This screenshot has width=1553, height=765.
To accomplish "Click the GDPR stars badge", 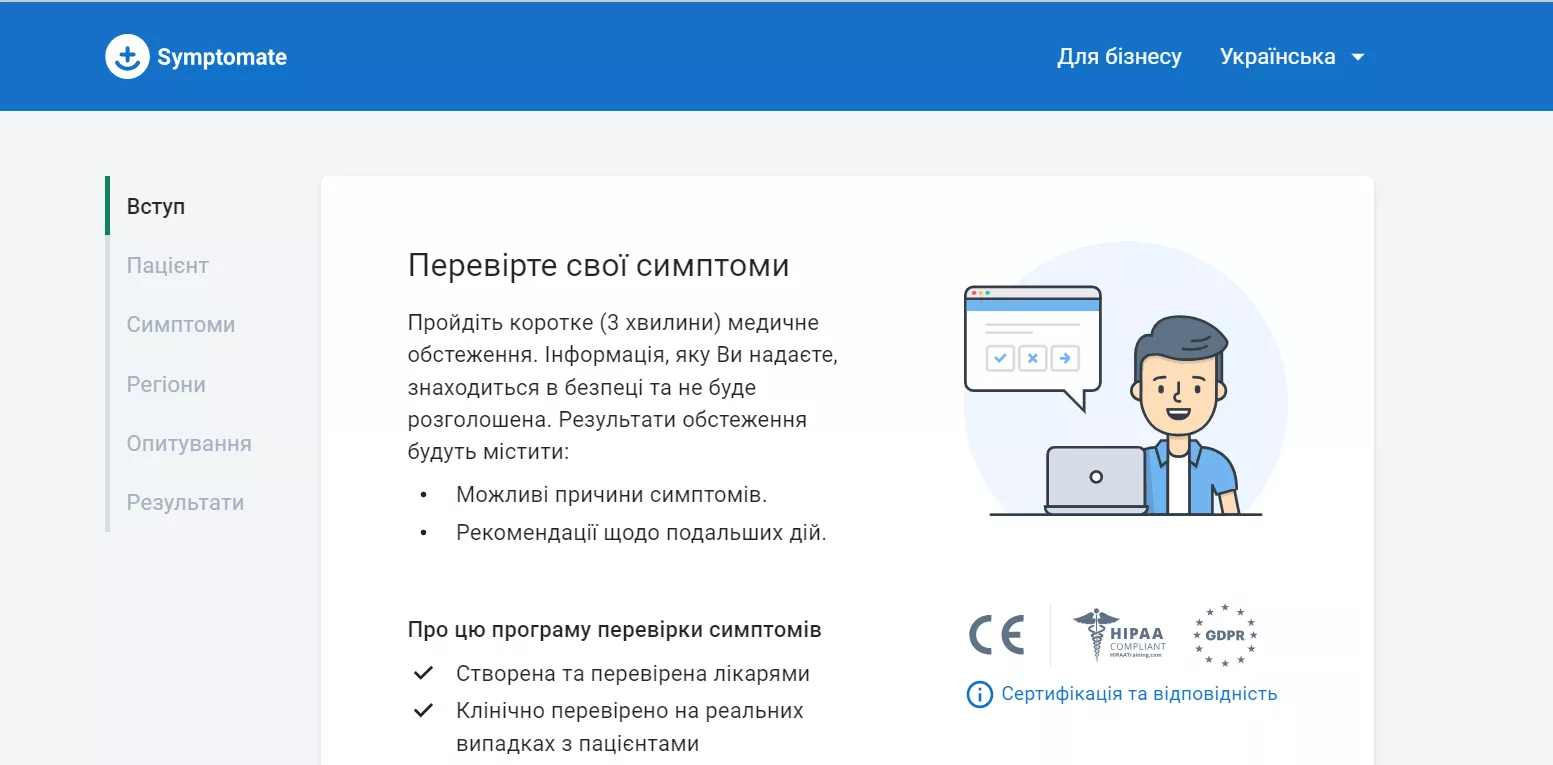I will [x=1225, y=635].
